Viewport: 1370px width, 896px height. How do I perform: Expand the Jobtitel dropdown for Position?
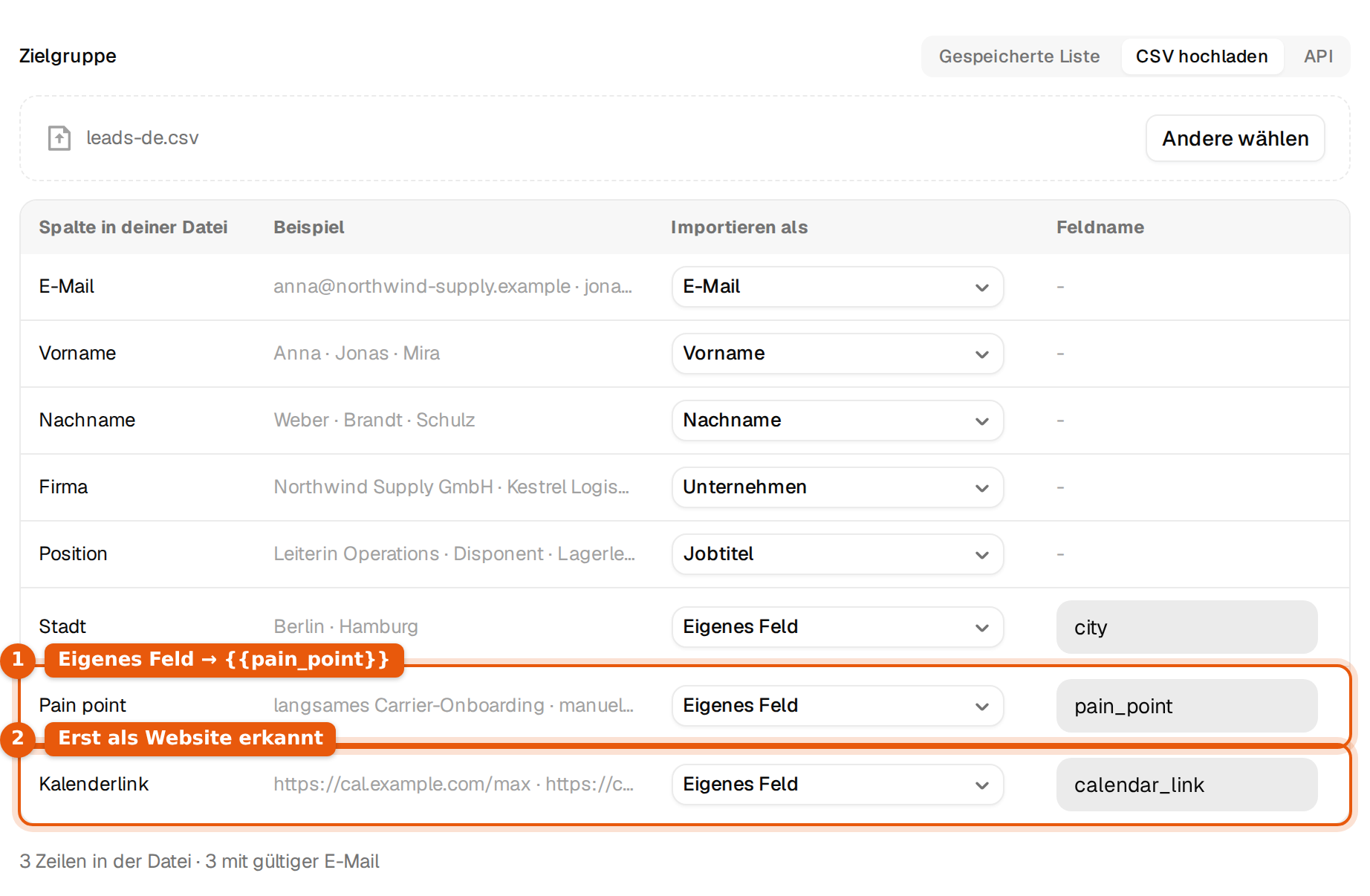[837, 554]
